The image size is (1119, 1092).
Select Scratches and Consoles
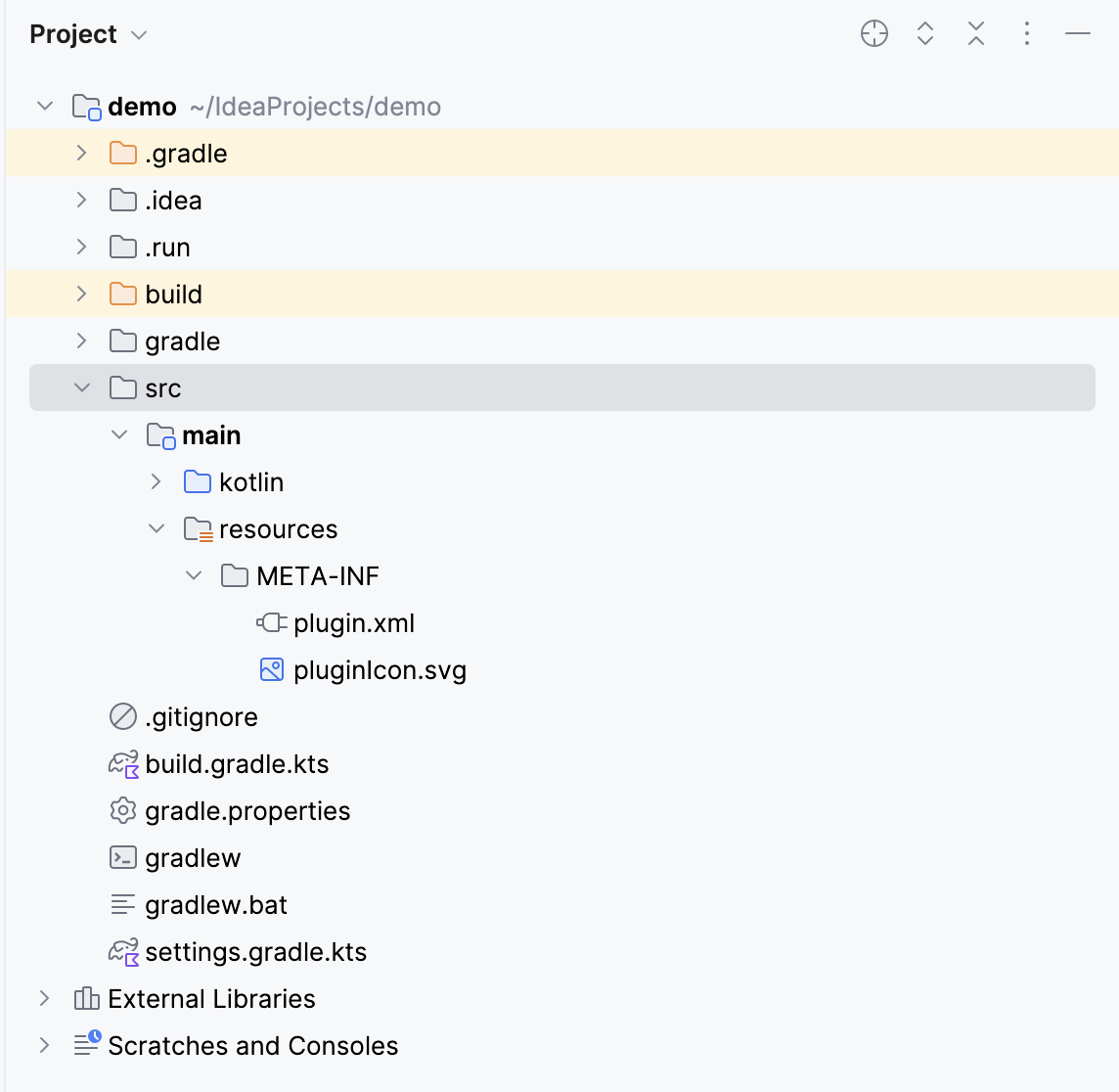click(x=252, y=1046)
